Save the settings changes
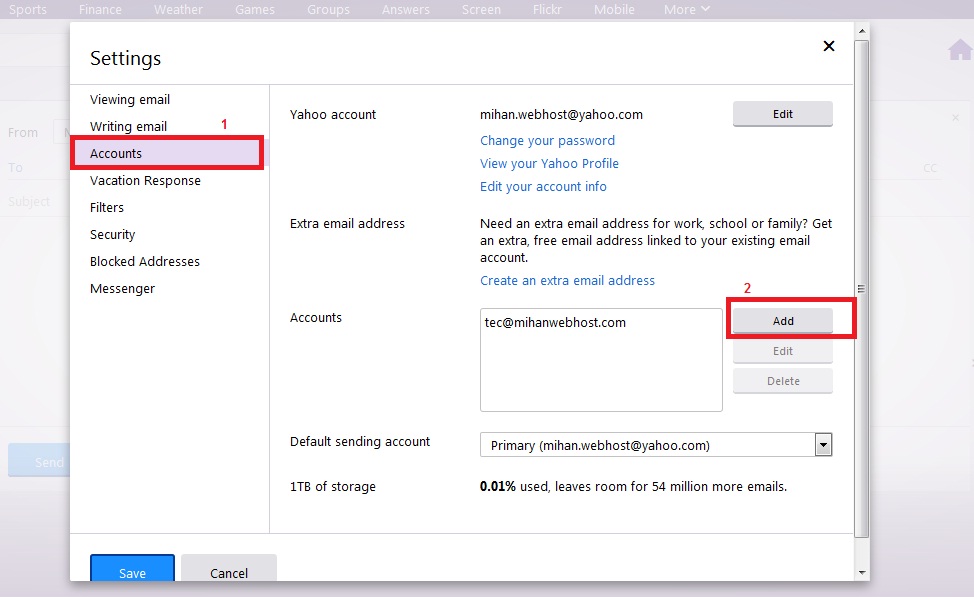Viewport: 974px width, 597px height. 131,573
